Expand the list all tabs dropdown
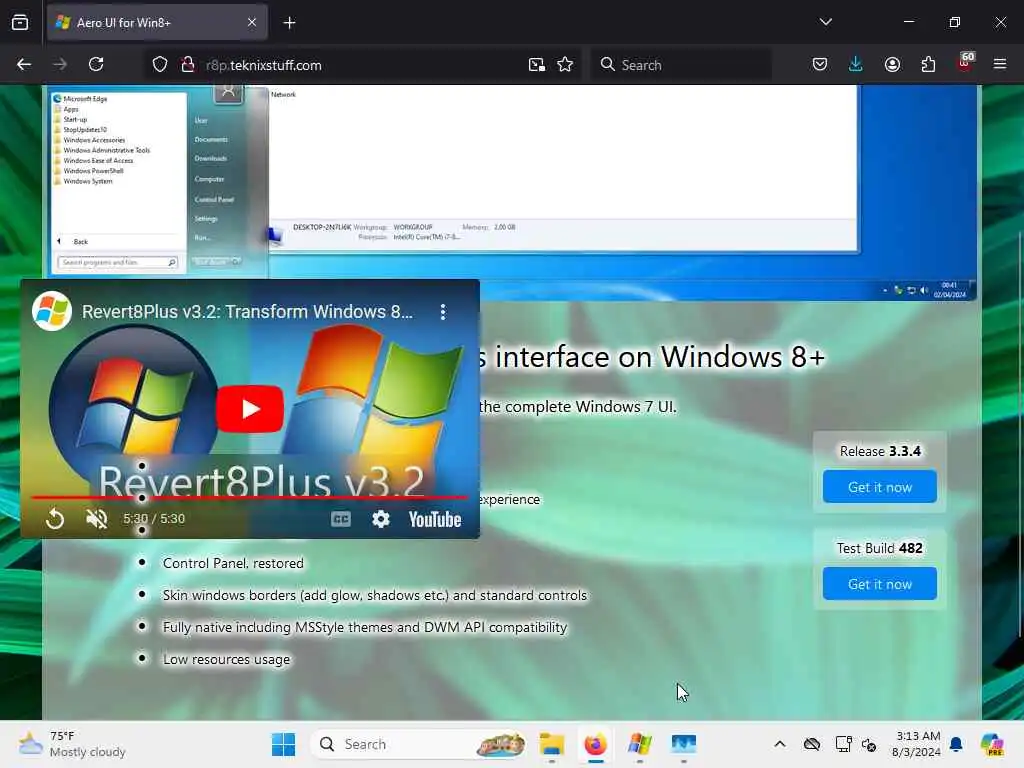The image size is (1024, 768). click(x=825, y=22)
